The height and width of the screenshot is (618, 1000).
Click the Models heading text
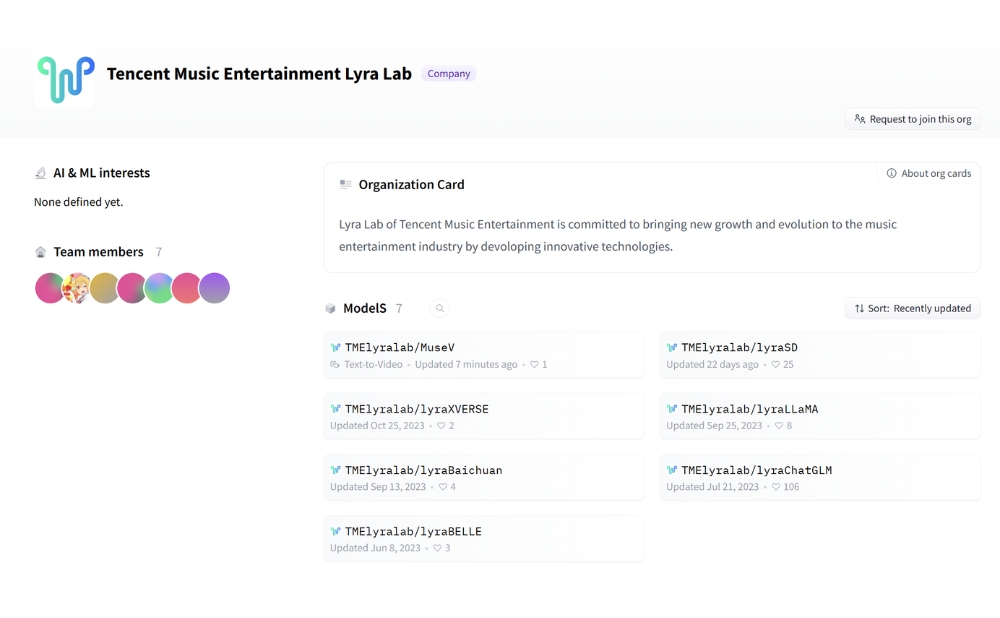coord(365,309)
